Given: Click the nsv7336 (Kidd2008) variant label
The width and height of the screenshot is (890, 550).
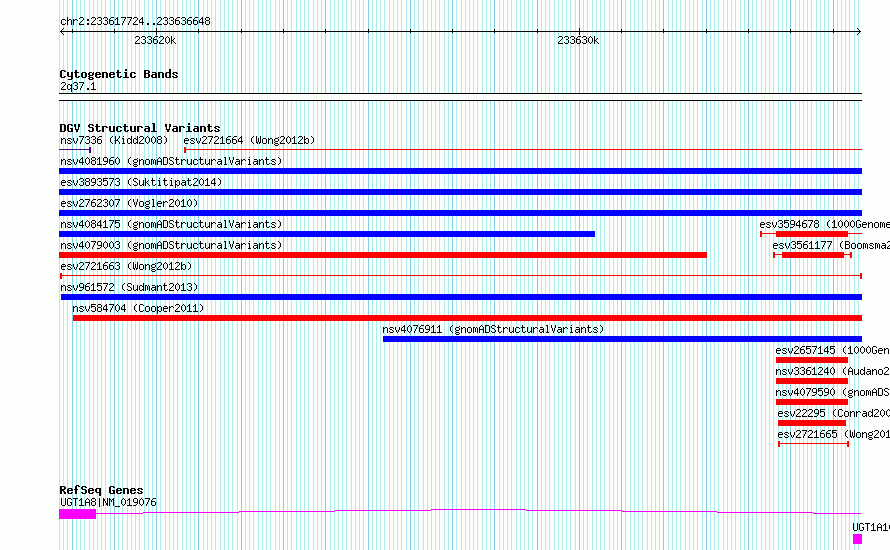Looking at the screenshot, I should point(114,140).
